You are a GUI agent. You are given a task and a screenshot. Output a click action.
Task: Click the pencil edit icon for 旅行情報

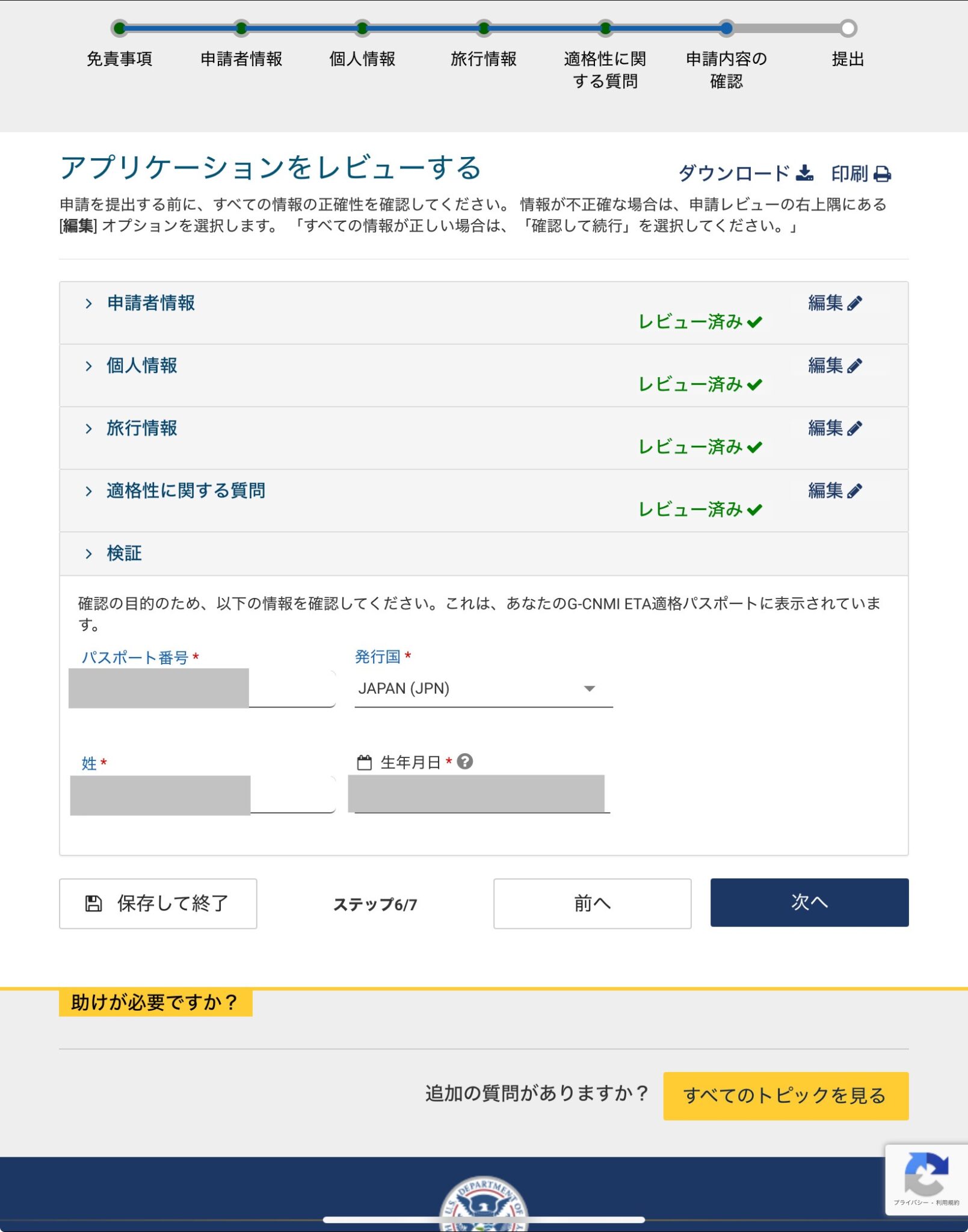(x=854, y=428)
